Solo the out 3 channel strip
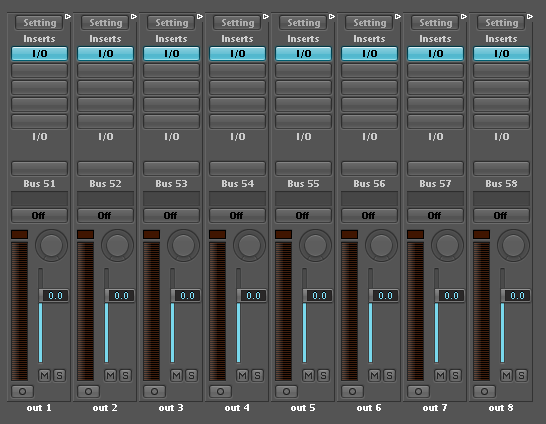This screenshot has height=424, width=546. pos(192,375)
